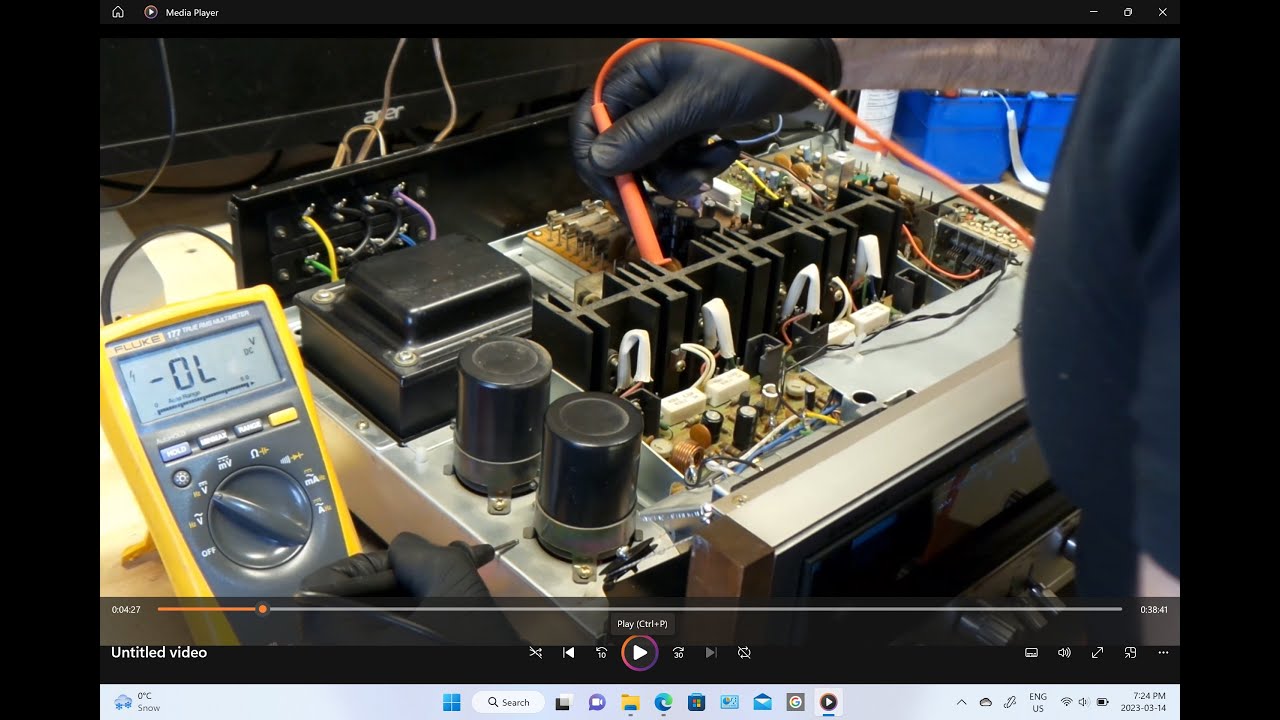The width and height of the screenshot is (1280, 720).
Task: Open the Windows Start menu
Action: pyautogui.click(x=452, y=702)
